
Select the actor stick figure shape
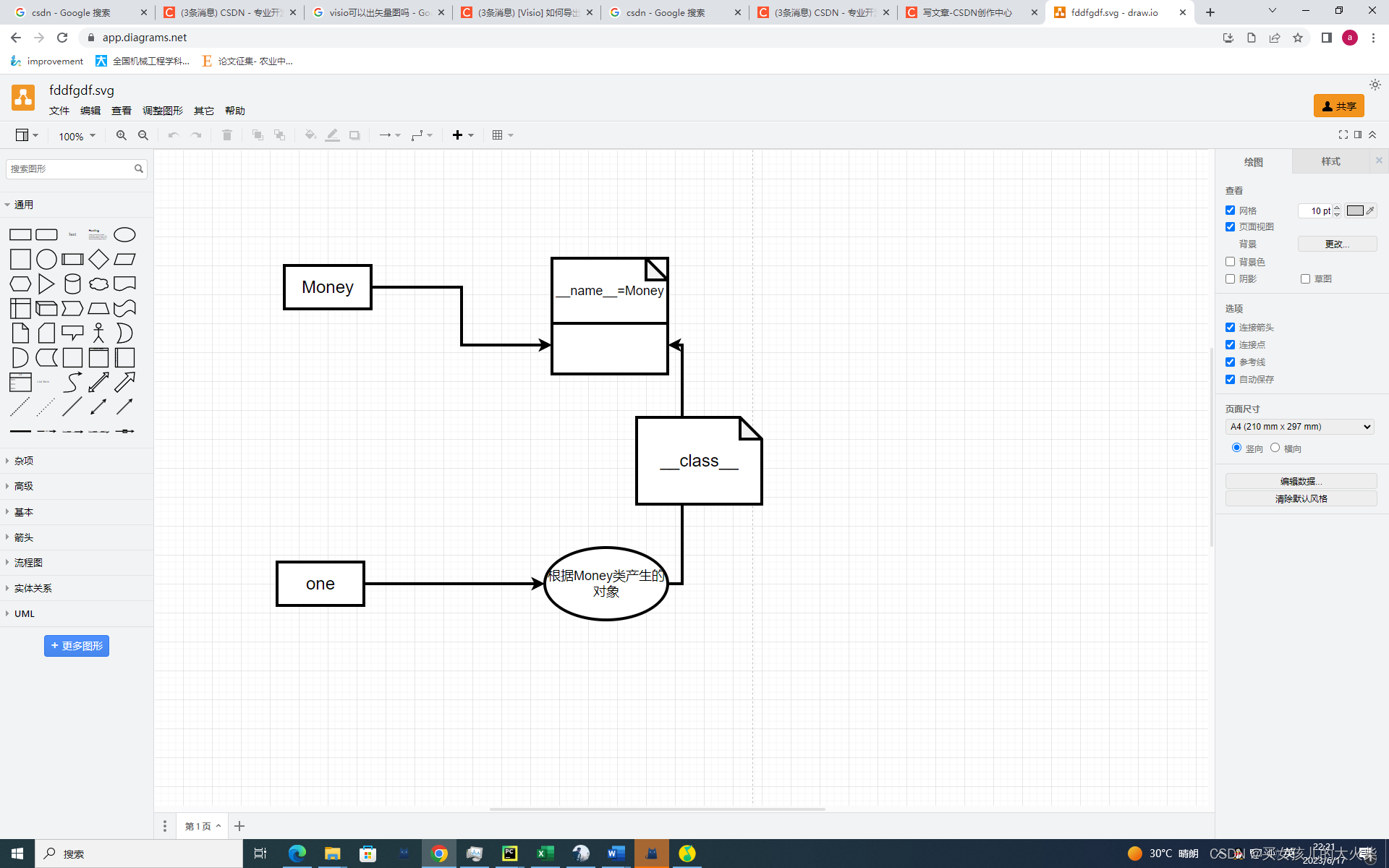pyautogui.click(x=98, y=333)
